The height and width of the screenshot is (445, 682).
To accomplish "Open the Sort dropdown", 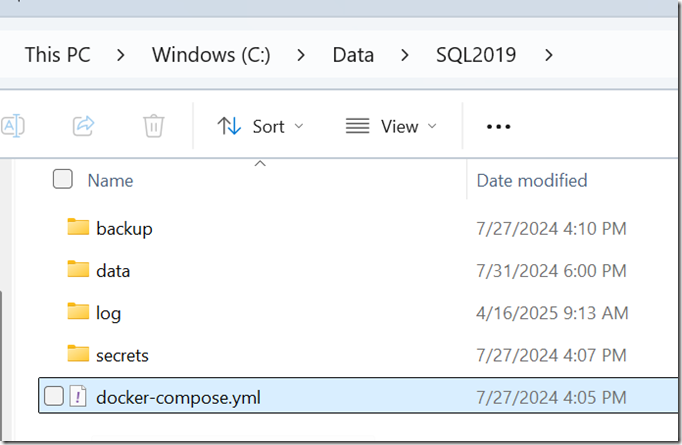I will (x=261, y=127).
